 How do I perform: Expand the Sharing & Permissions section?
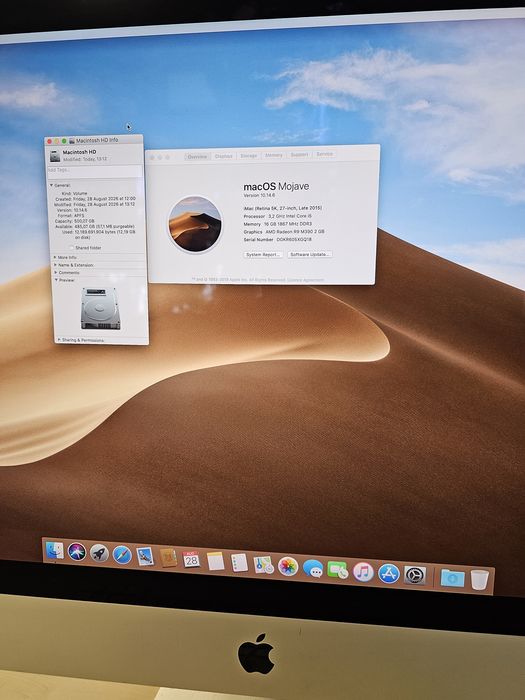(x=58, y=340)
